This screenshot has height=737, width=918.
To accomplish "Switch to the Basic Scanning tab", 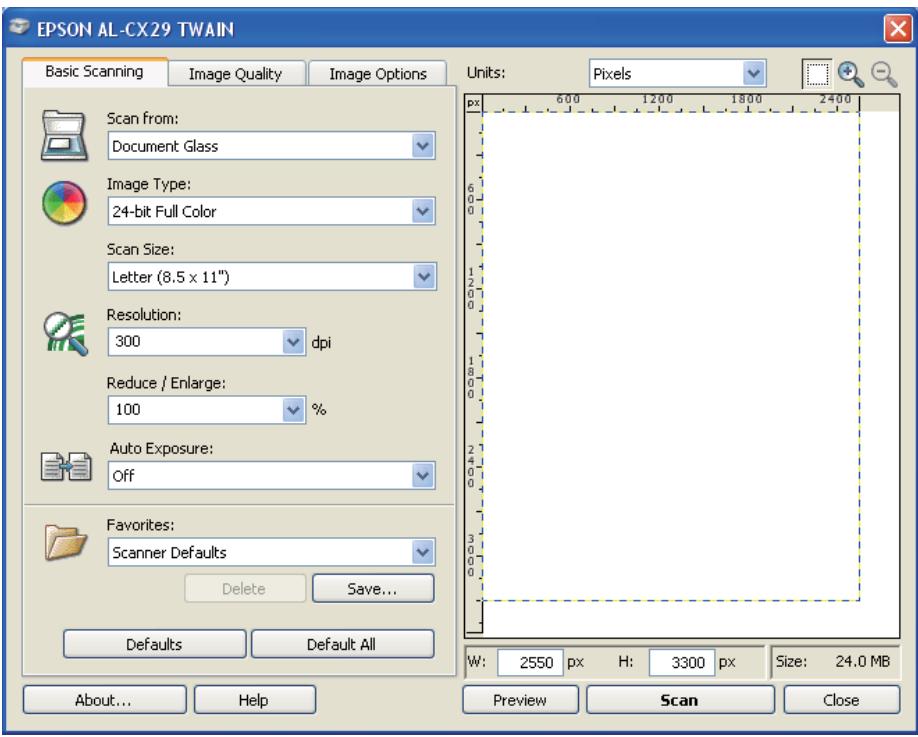I will [x=95, y=71].
